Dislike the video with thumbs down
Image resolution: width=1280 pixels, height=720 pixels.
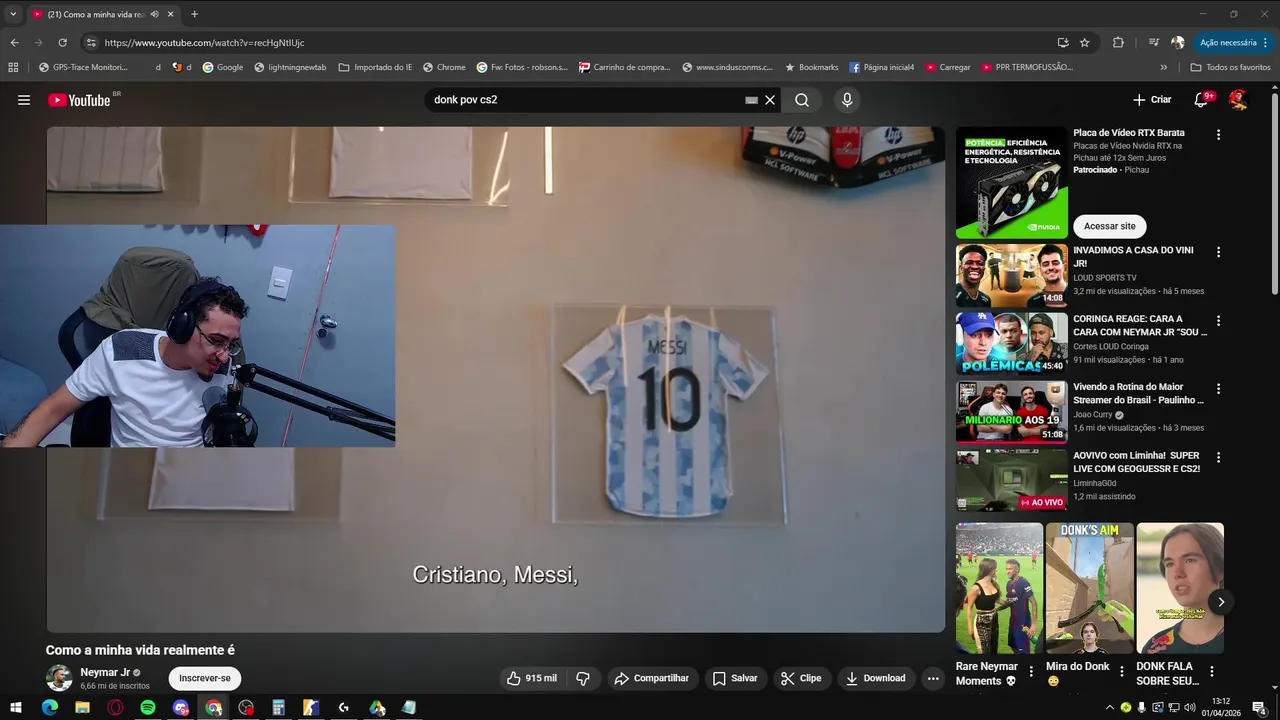pos(583,678)
